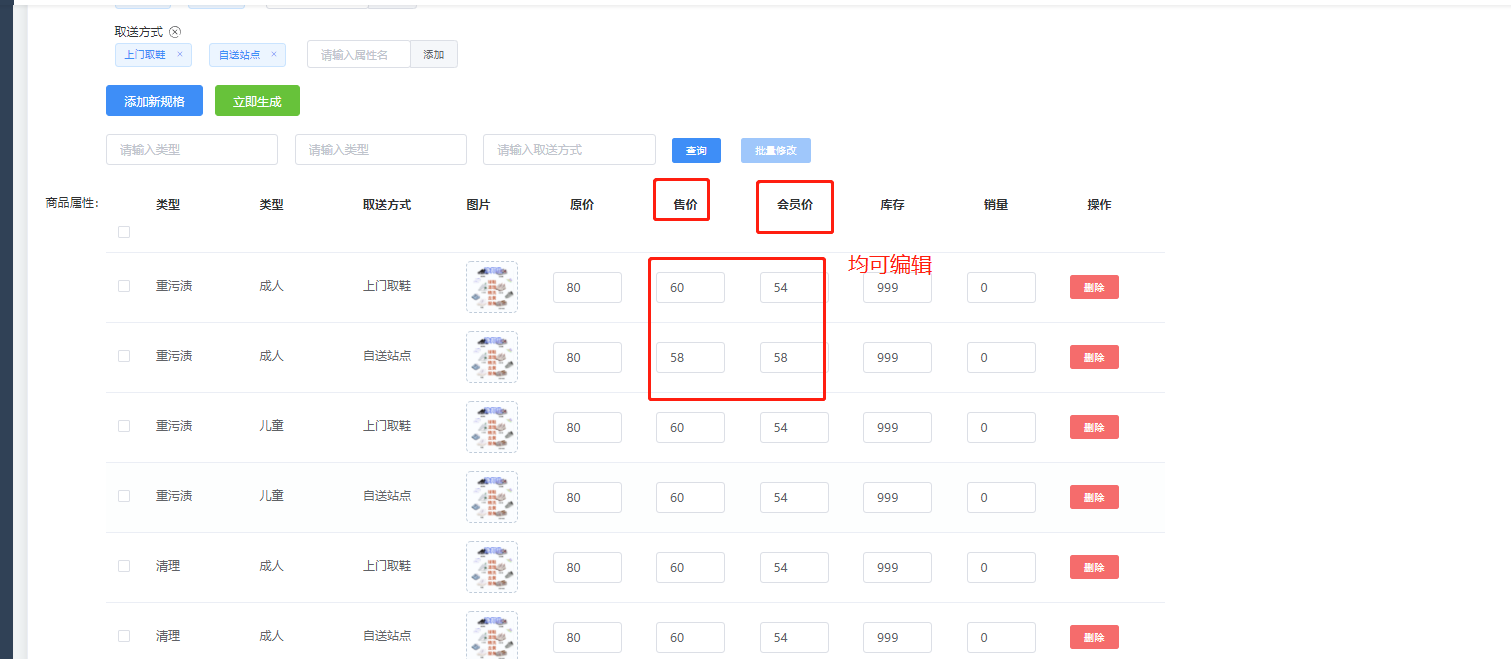Click the blue 添加新规格 button
1511x659 pixels.
[154, 101]
